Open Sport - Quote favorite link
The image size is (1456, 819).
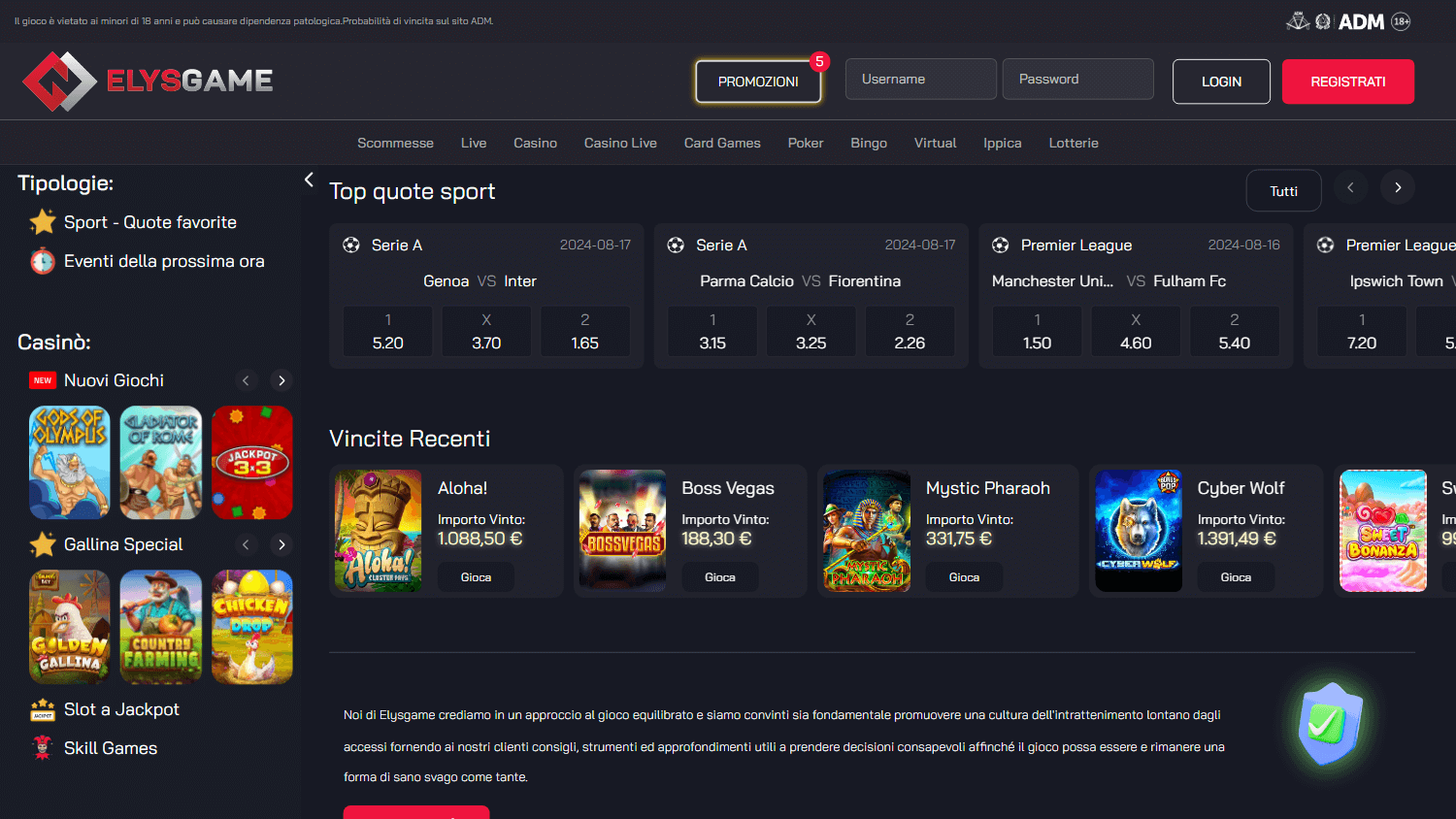click(150, 222)
